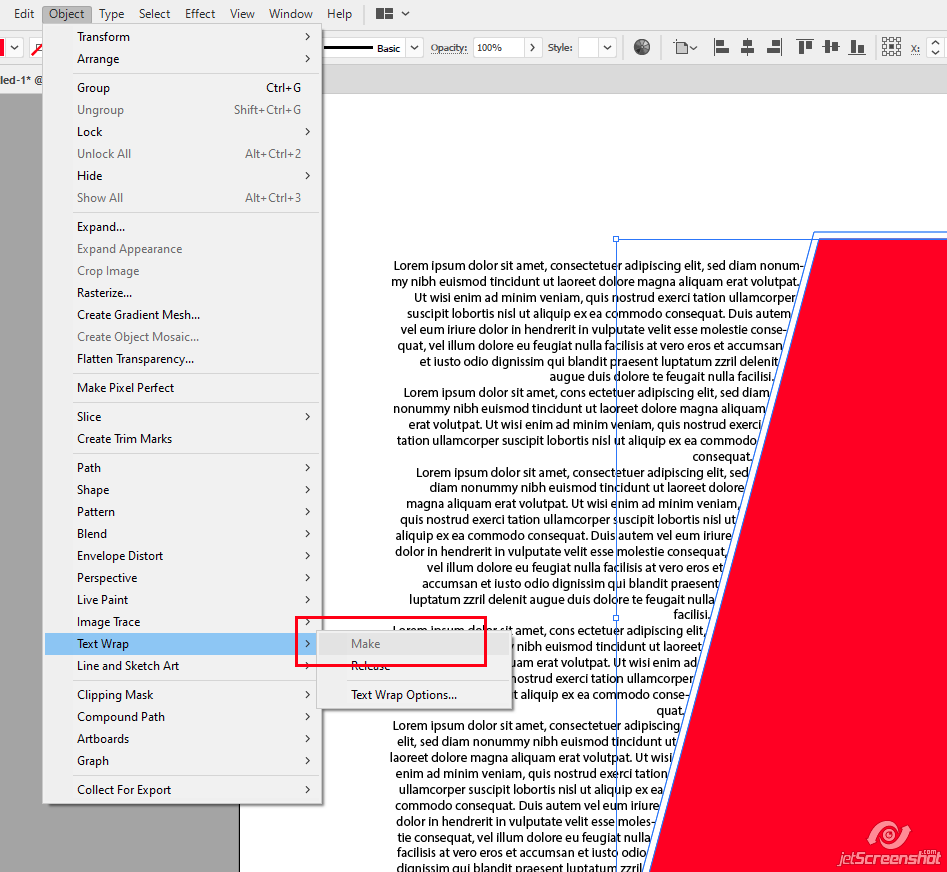Screen dimensions: 947x872
Task: Choose Create Trim Marks item
Action: click(182, 439)
